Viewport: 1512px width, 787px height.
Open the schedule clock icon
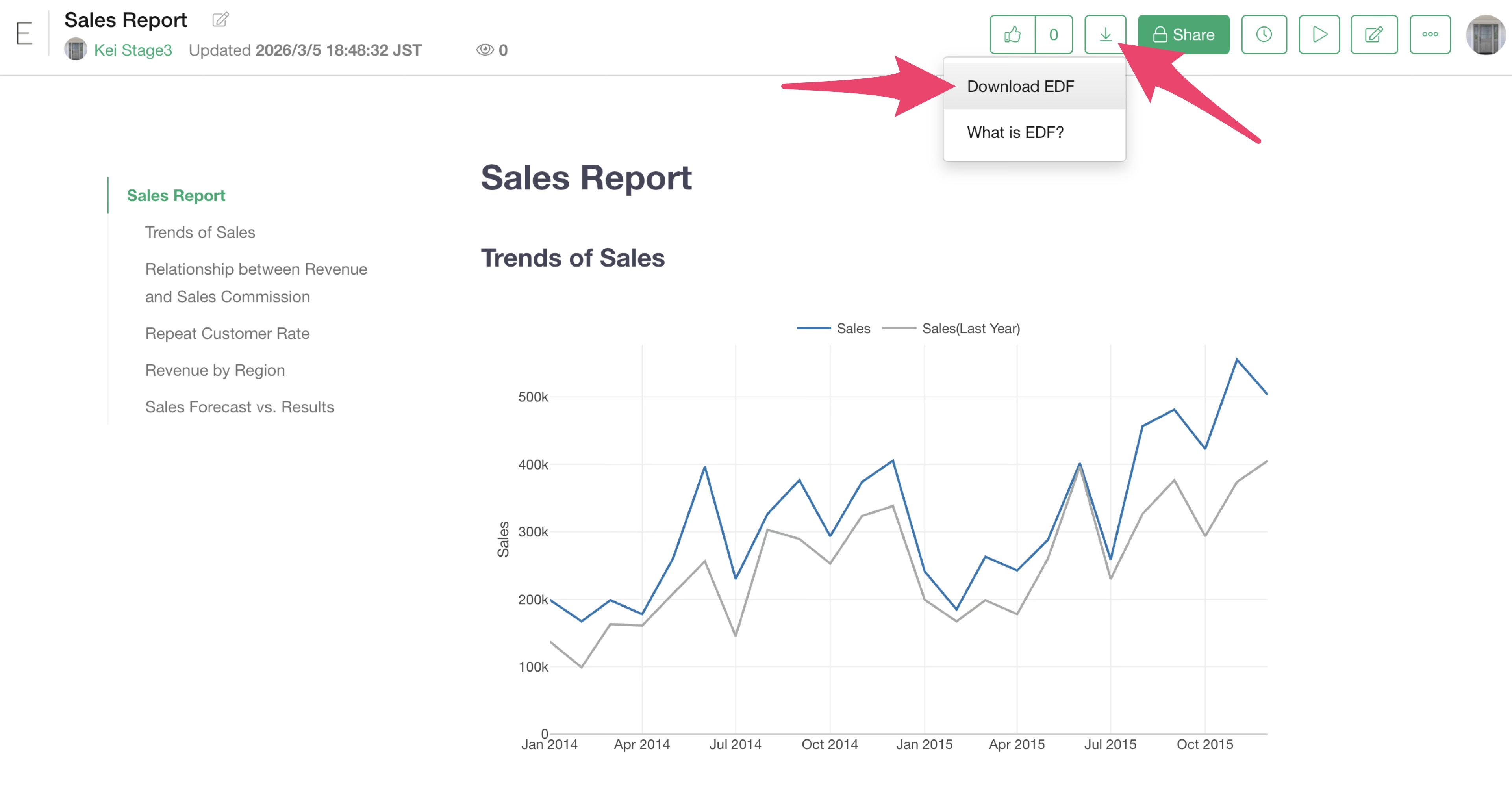point(1264,35)
